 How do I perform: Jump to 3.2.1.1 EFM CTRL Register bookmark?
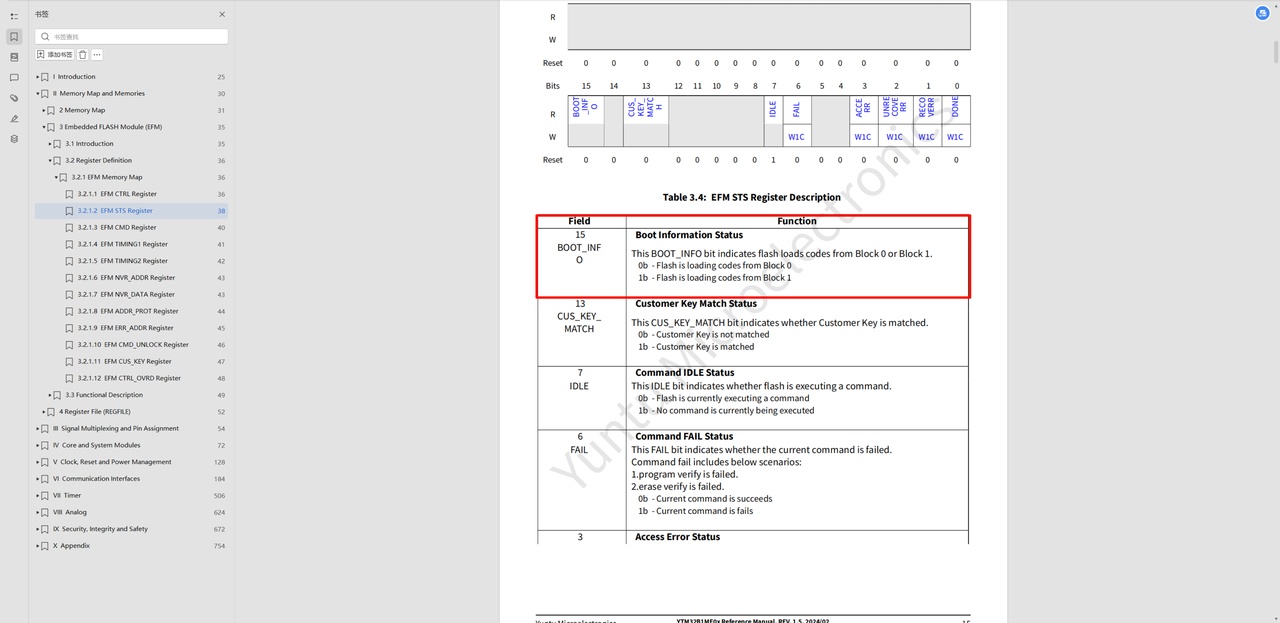(117, 194)
